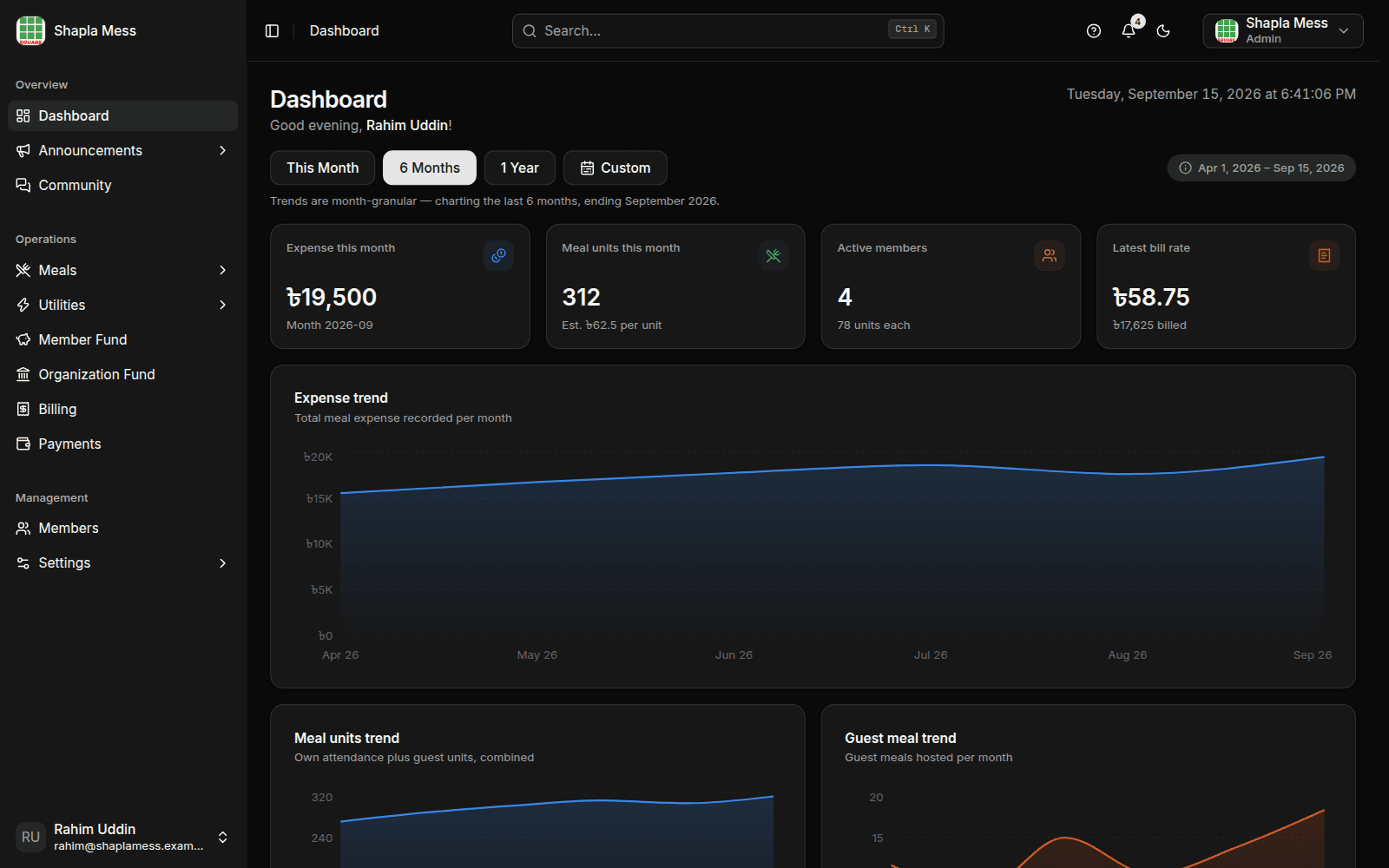Open the help question mark icon
This screenshot has height=868, width=1389.
coord(1094,30)
